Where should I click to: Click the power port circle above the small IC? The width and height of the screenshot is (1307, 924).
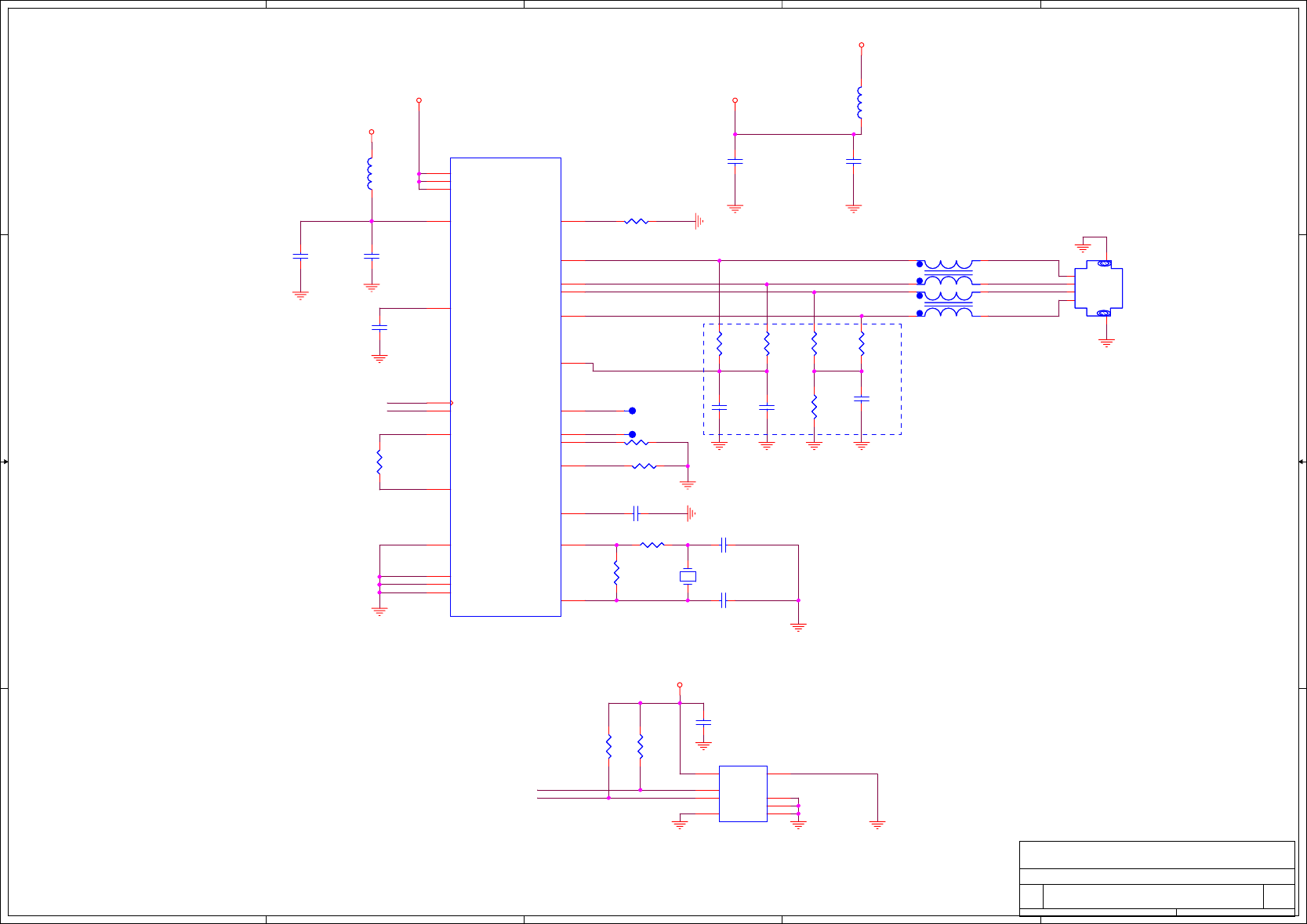pos(680,685)
